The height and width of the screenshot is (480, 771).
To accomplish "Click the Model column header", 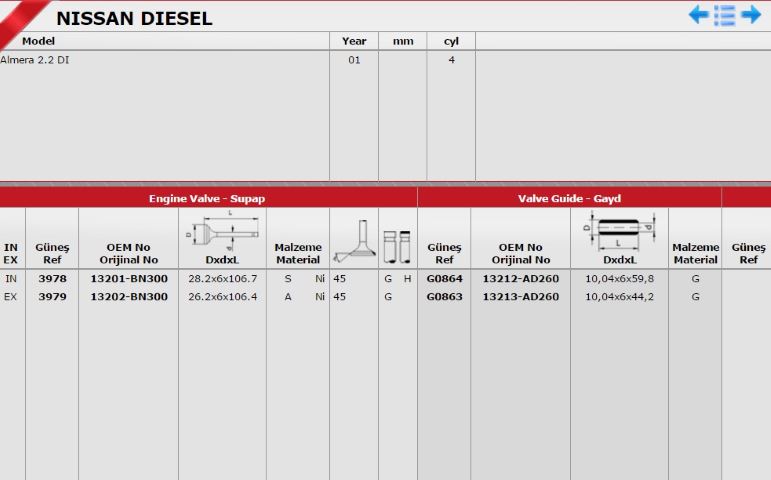I will click(x=38, y=41).
